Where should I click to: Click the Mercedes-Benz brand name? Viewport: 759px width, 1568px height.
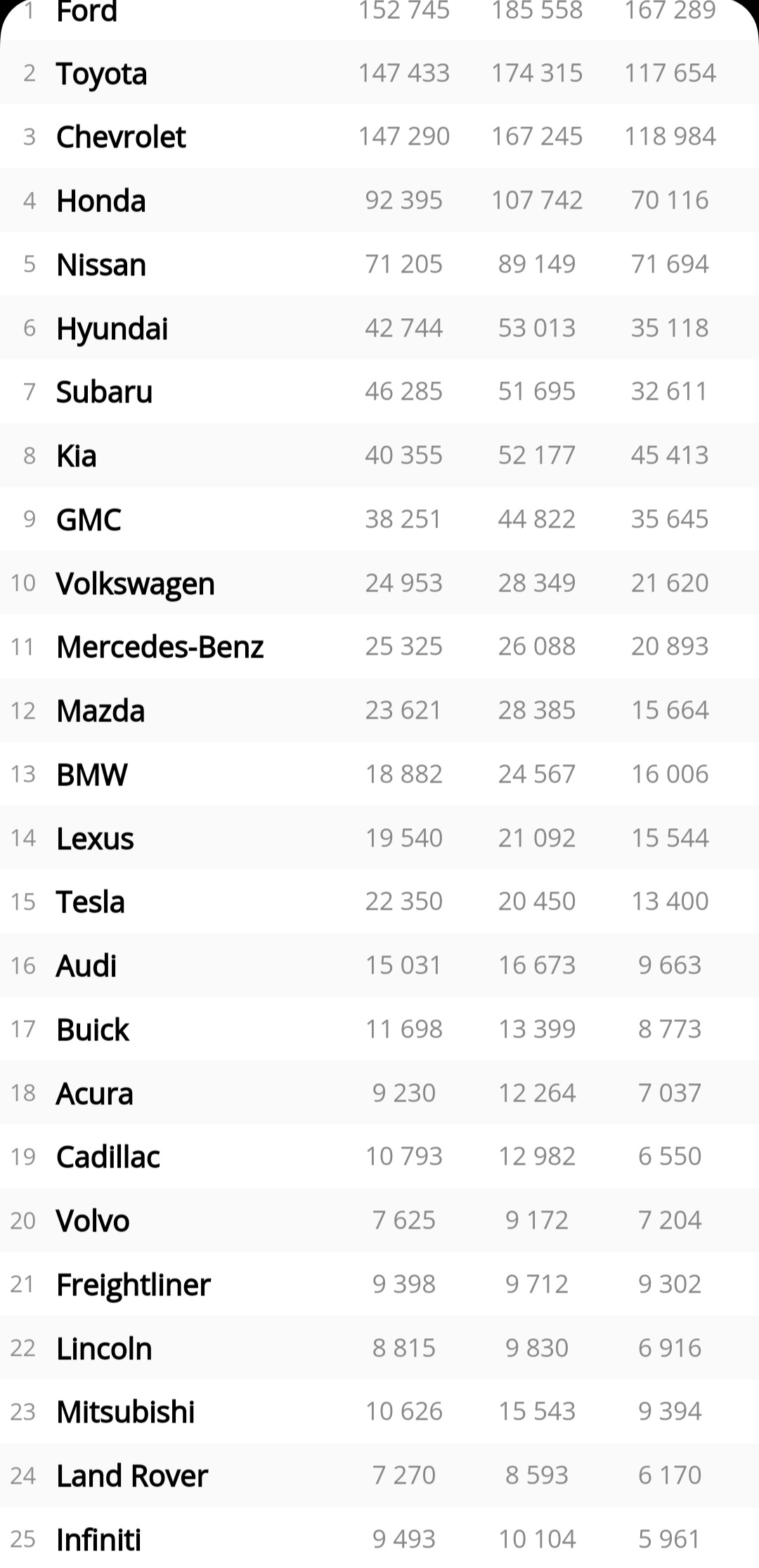(160, 647)
